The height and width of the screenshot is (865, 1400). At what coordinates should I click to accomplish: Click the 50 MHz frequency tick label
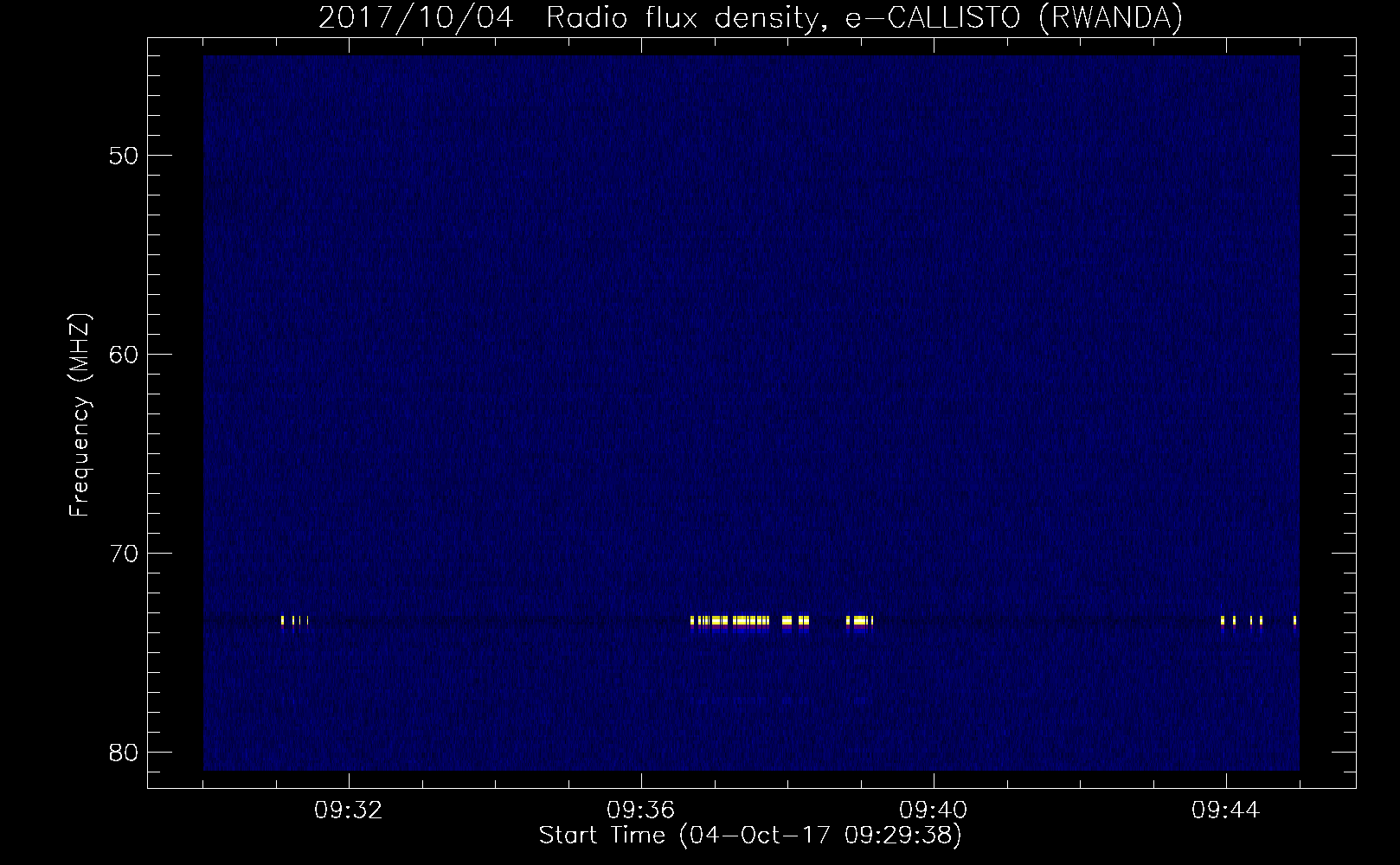pyautogui.click(x=125, y=156)
